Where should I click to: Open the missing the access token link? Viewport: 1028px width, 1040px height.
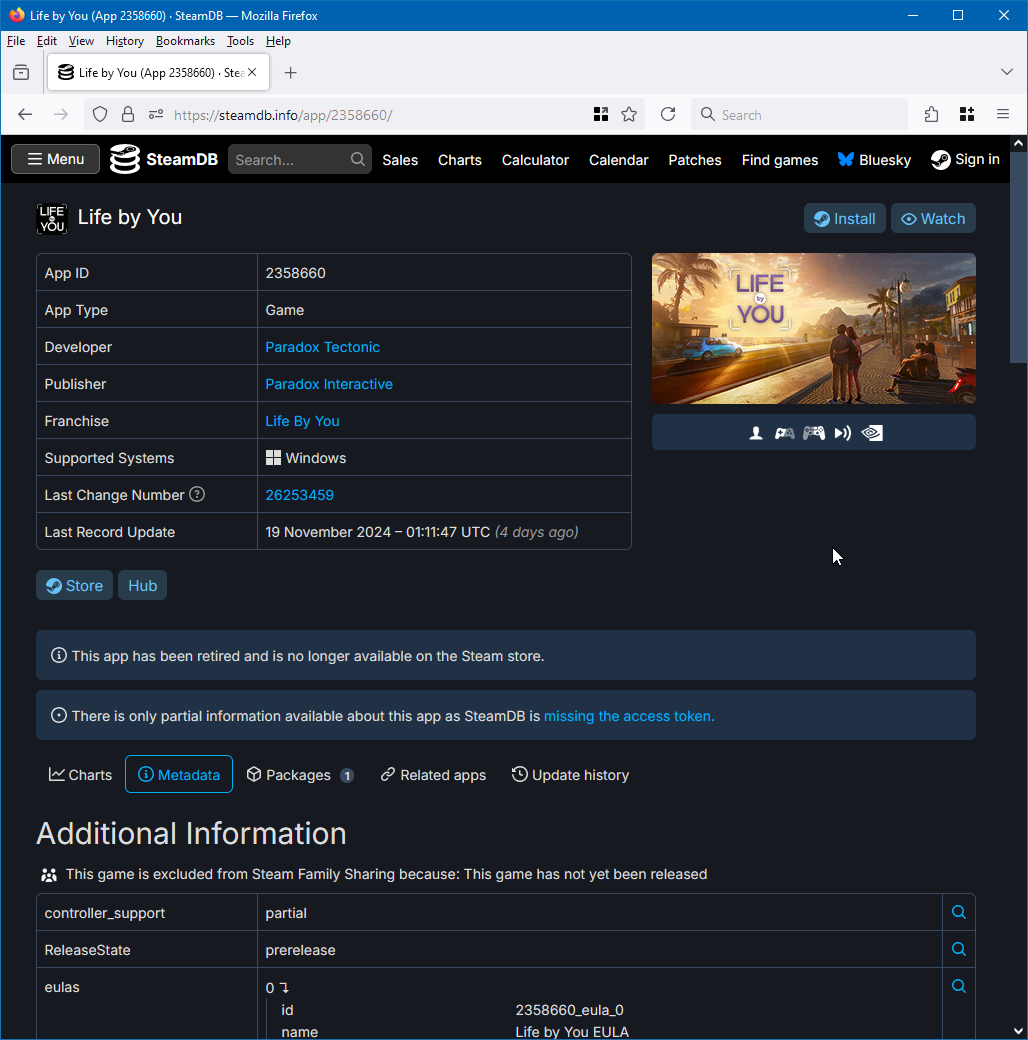tap(629, 716)
